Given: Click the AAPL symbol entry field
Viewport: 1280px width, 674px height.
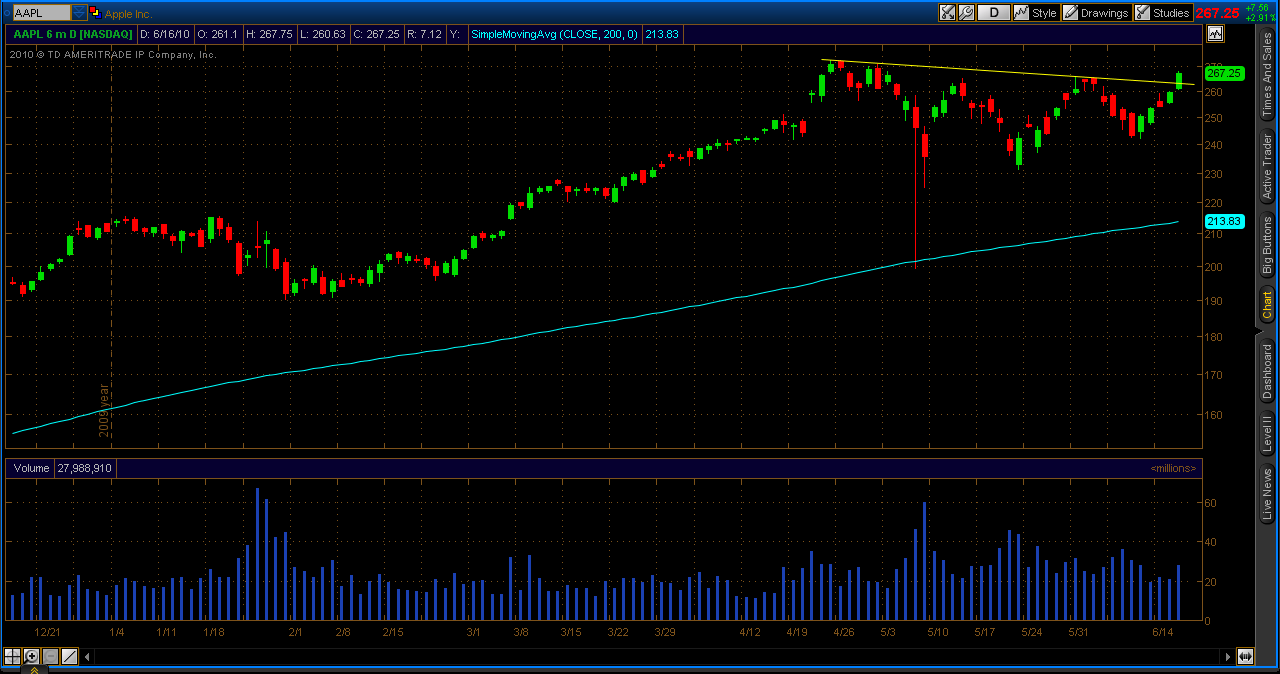Looking at the screenshot, I should tap(40, 13).
